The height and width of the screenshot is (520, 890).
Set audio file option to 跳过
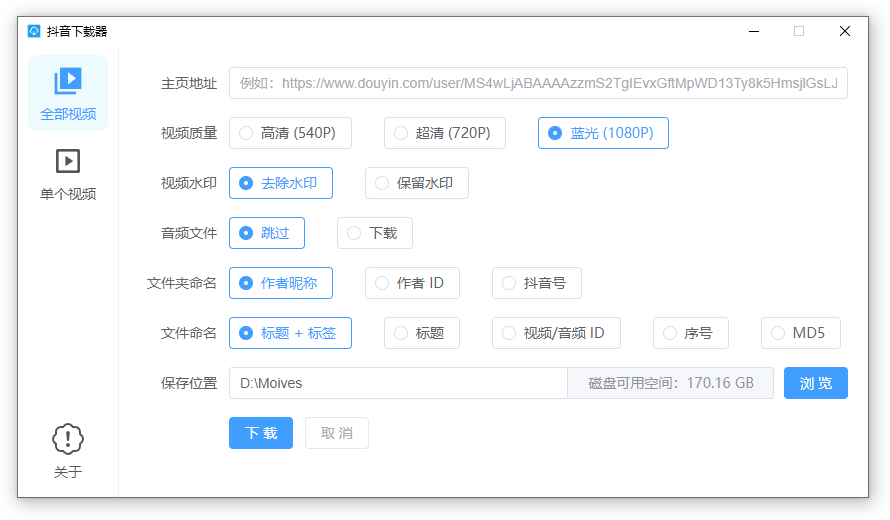tap(267, 233)
